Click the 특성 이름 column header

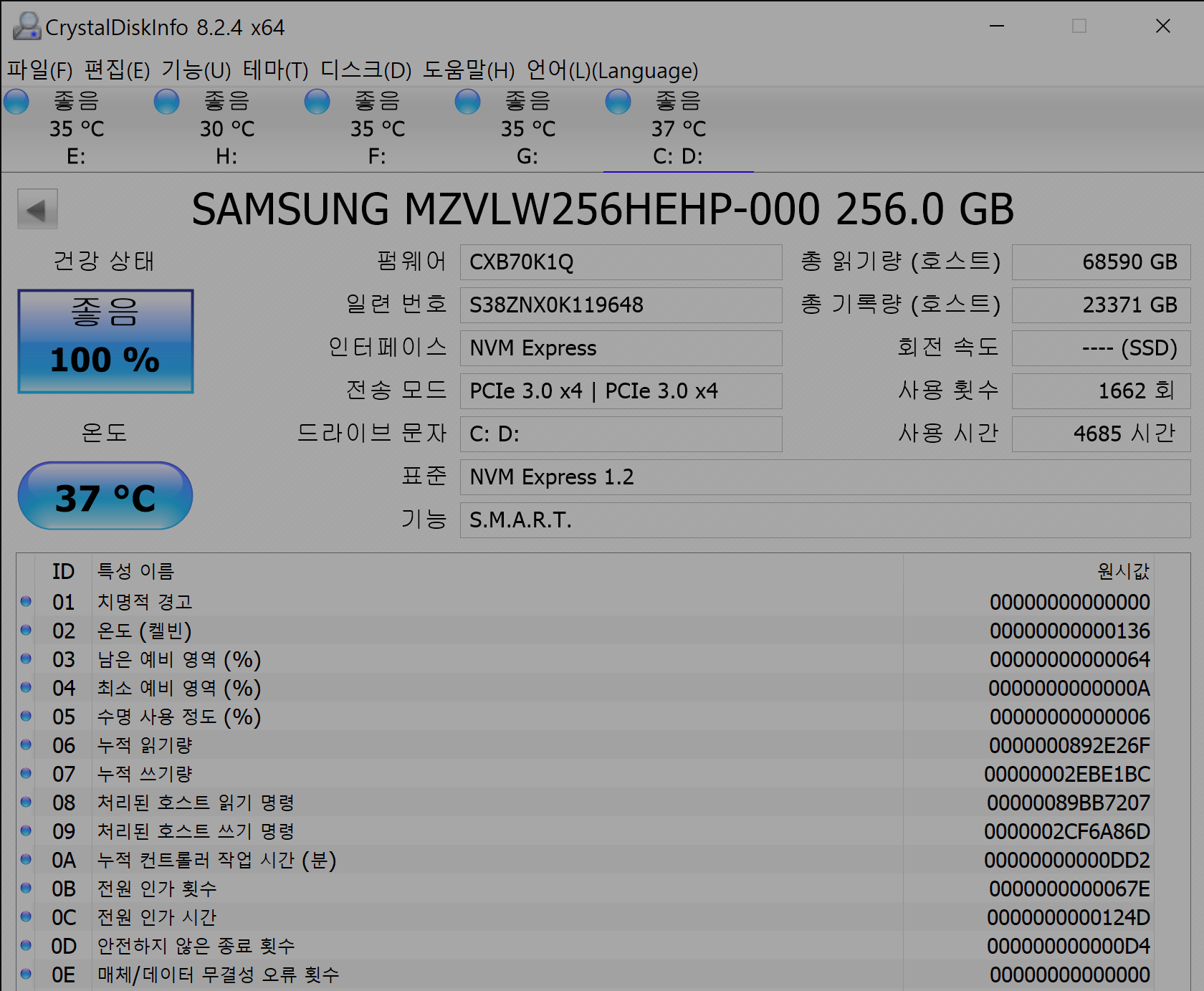(x=135, y=571)
